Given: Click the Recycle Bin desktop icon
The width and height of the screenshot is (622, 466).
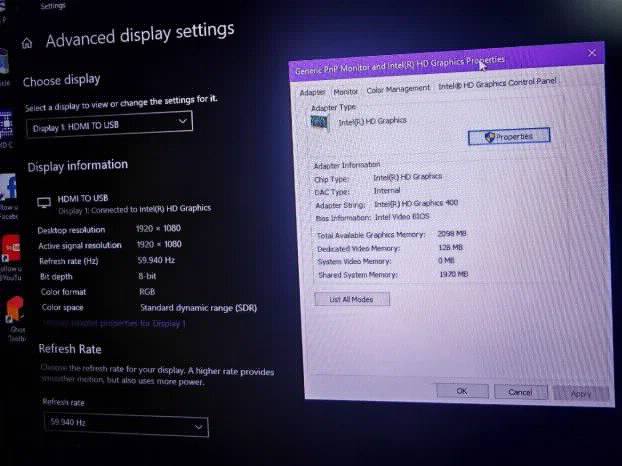Looking at the screenshot, I should (4, 61).
